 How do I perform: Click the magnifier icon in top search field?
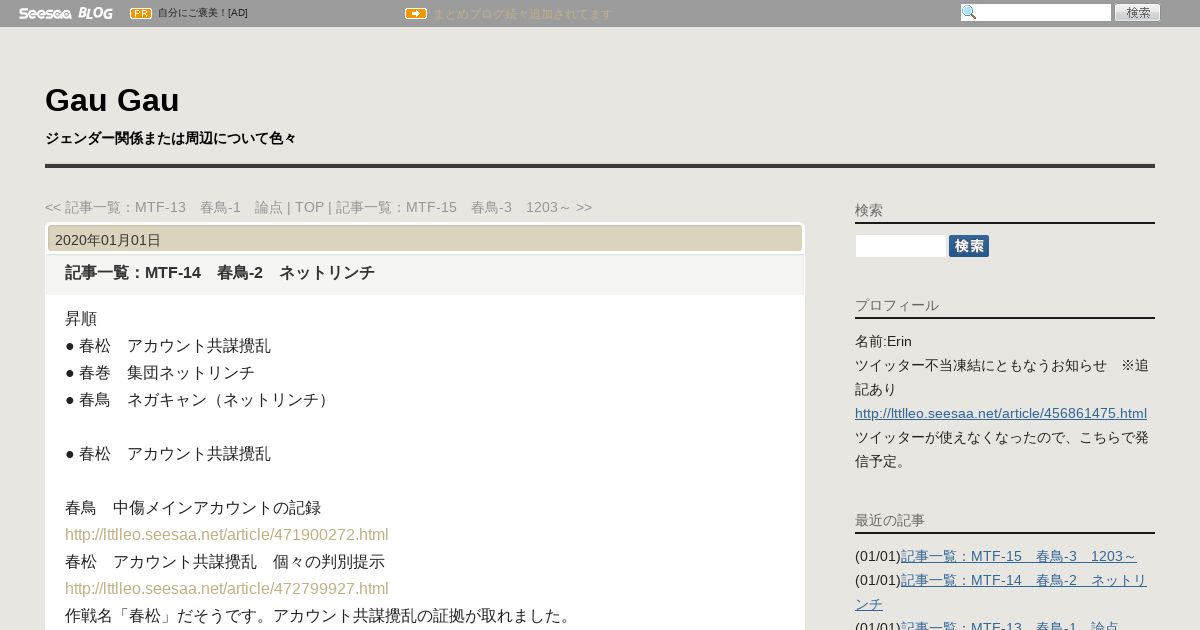pos(969,13)
